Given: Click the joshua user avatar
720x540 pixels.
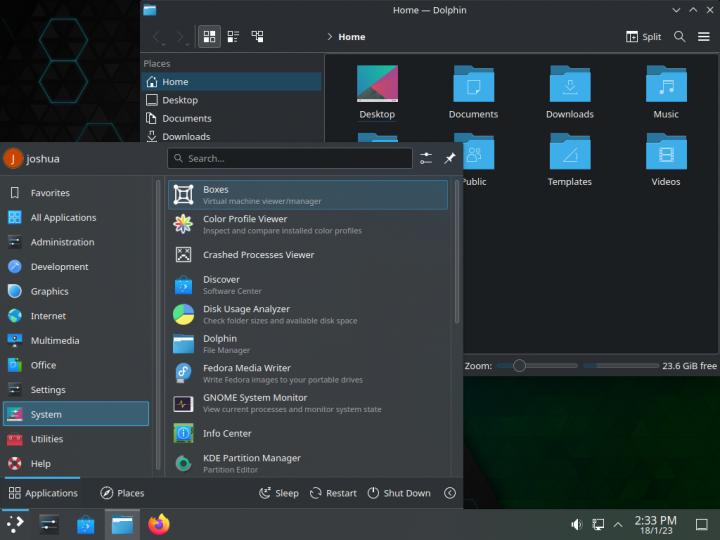Looking at the screenshot, I should tap(13, 159).
